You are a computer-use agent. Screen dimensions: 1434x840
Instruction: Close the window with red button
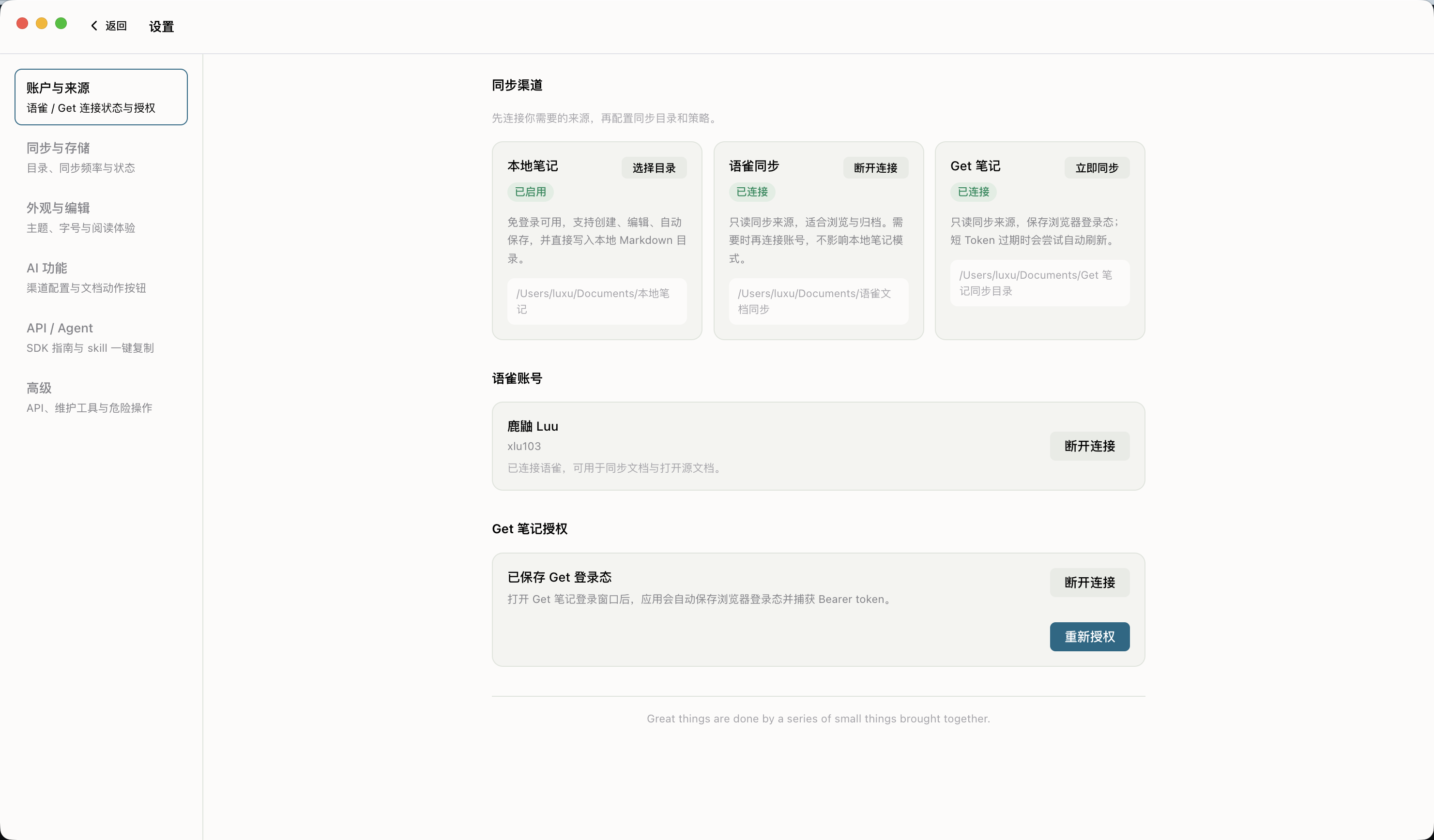pos(22,23)
